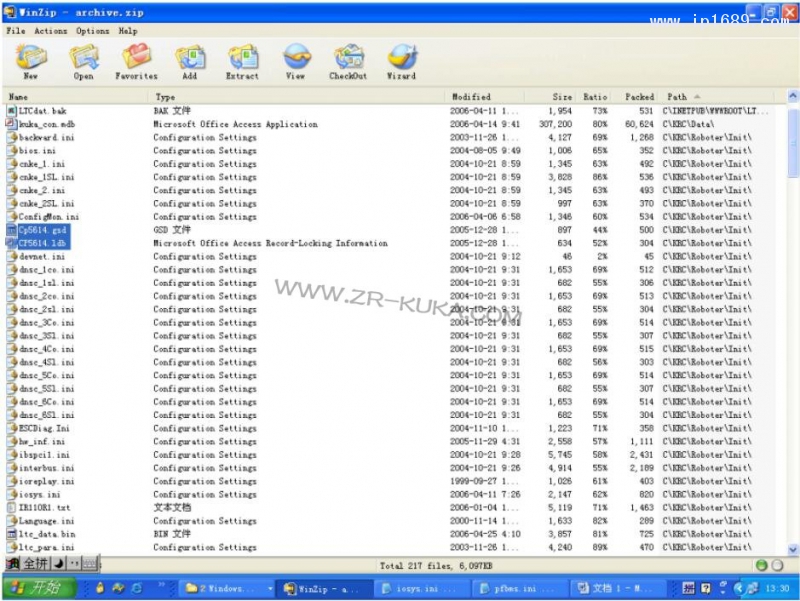Screen dimensions: 800x601
Task: Open the Actions menu
Action: point(51,31)
